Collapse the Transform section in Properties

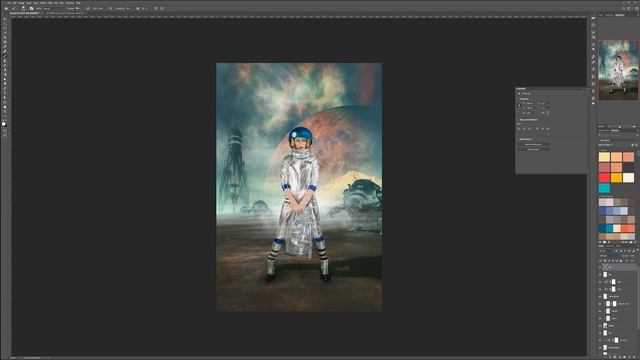click(x=518, y=99)
